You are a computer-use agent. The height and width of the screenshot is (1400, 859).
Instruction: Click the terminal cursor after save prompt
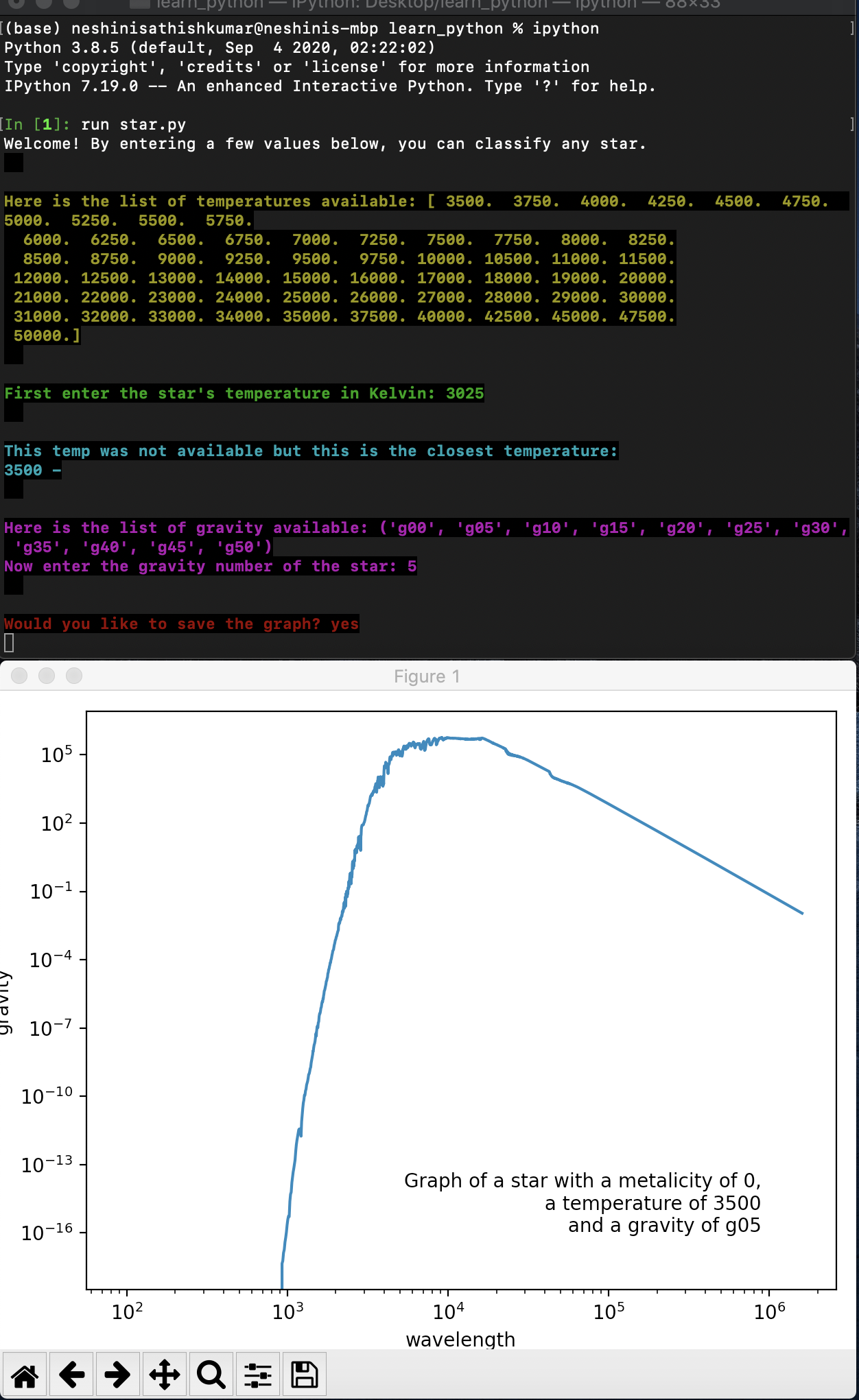point(9,643)
